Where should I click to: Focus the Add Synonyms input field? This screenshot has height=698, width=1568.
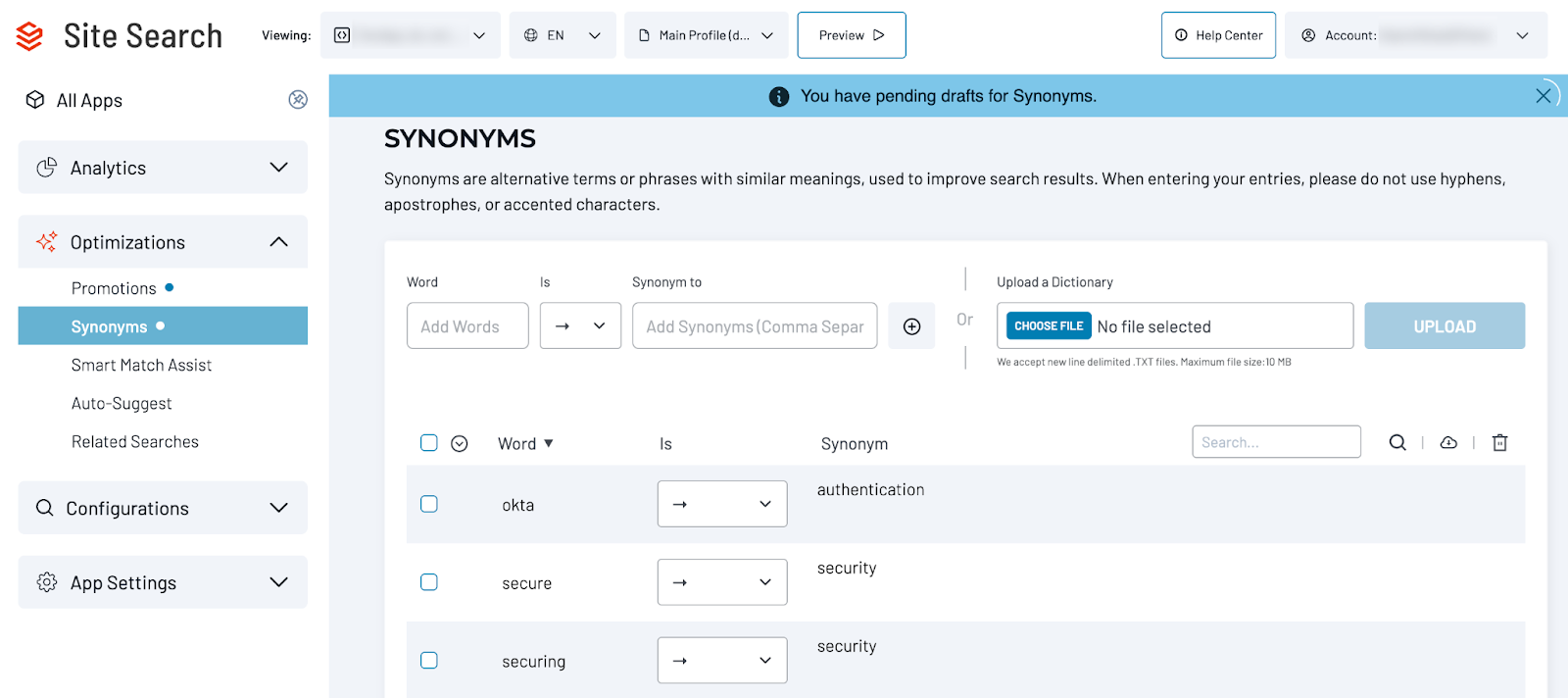coord(755,325)
